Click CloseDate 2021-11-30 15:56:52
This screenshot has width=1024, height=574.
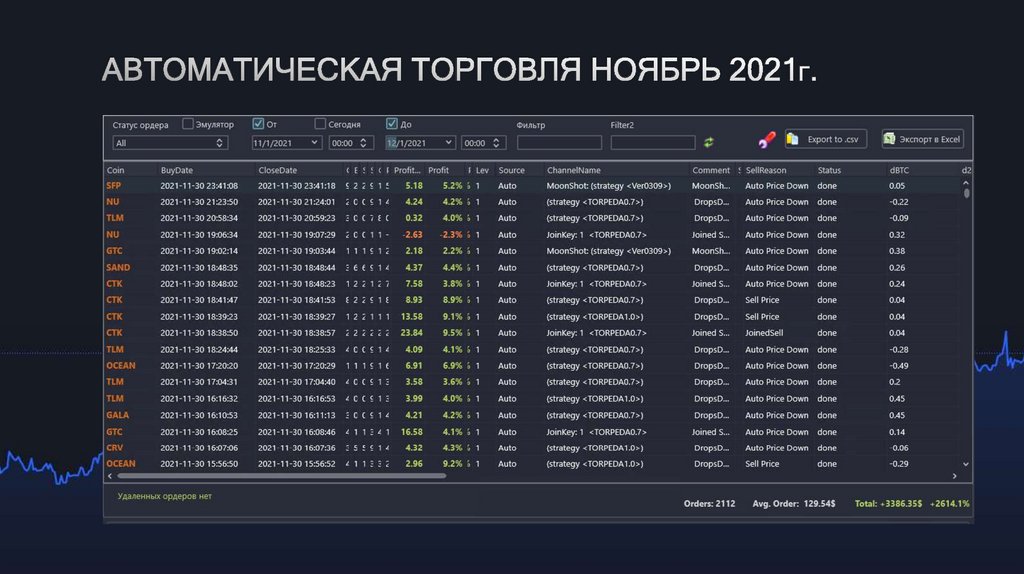coord(296,464)
